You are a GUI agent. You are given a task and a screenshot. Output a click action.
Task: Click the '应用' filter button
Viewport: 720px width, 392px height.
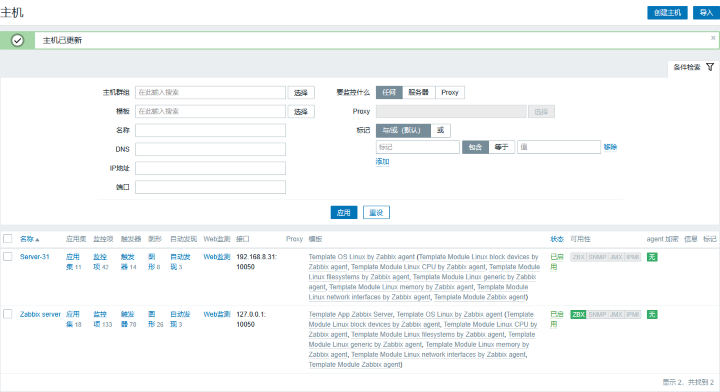coord(343,213)
